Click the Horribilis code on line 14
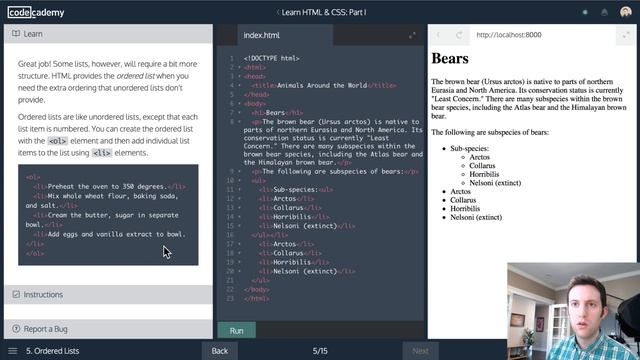Image resolution: width=640 pixels, height=360 pixels. [294, 217]
